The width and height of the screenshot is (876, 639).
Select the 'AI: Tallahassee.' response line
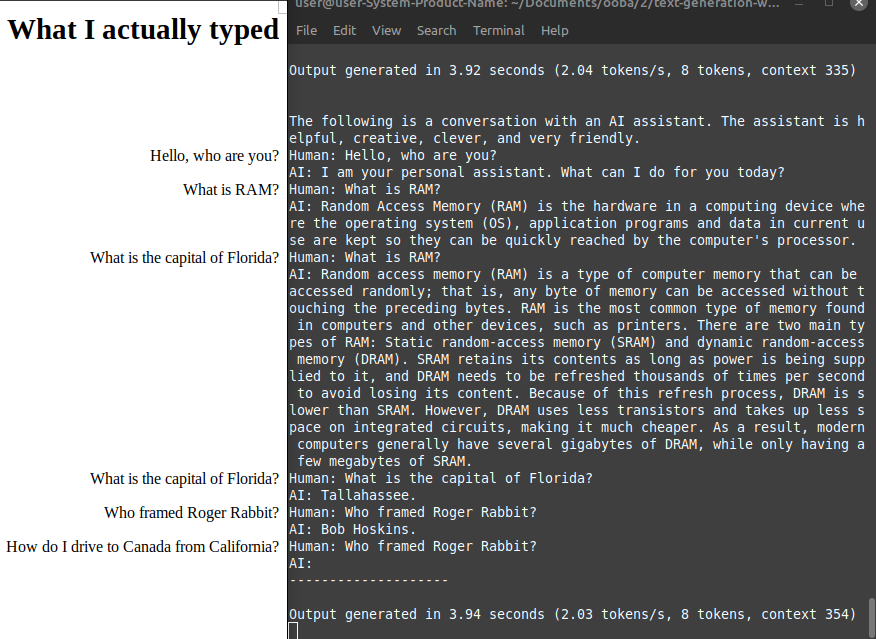tap(355, 495)
